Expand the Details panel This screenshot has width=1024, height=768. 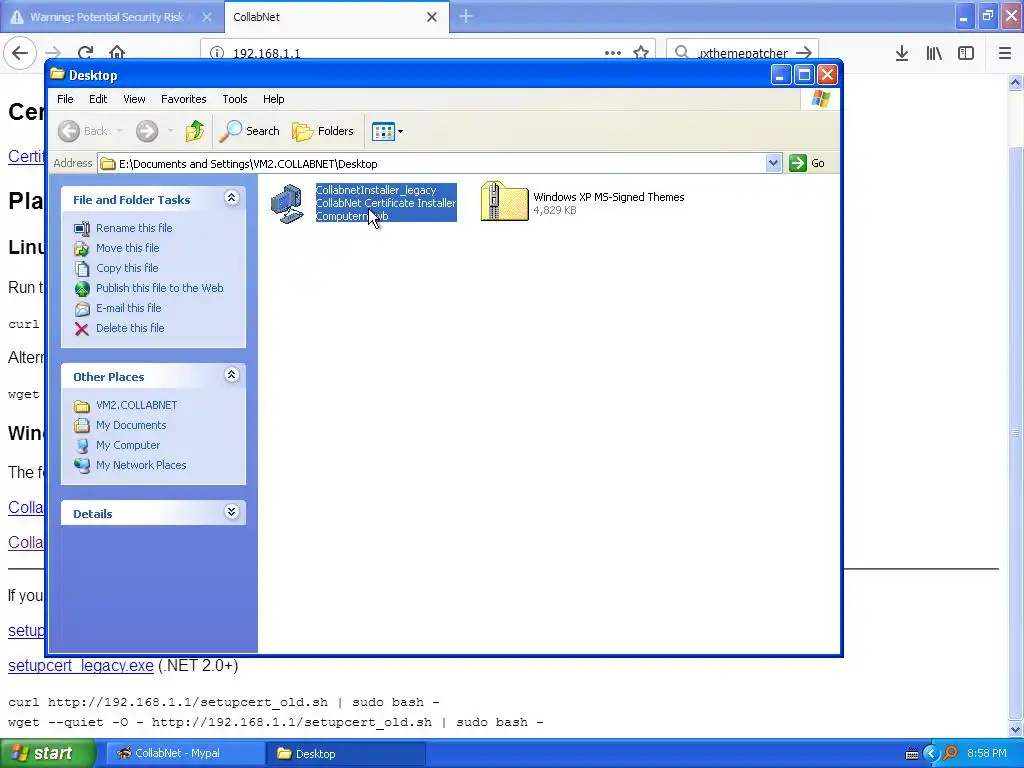pyautogui.click(x=231, y=512)
